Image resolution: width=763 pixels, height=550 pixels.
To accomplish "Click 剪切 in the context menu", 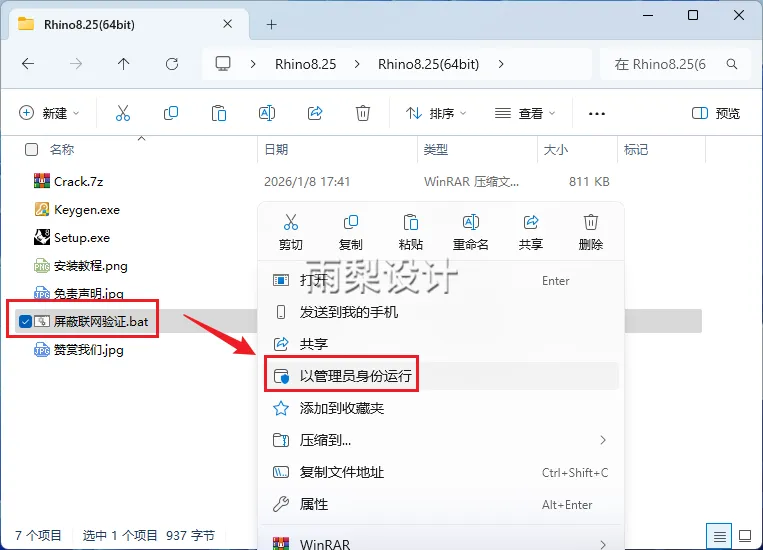I will tap(291, 233).
